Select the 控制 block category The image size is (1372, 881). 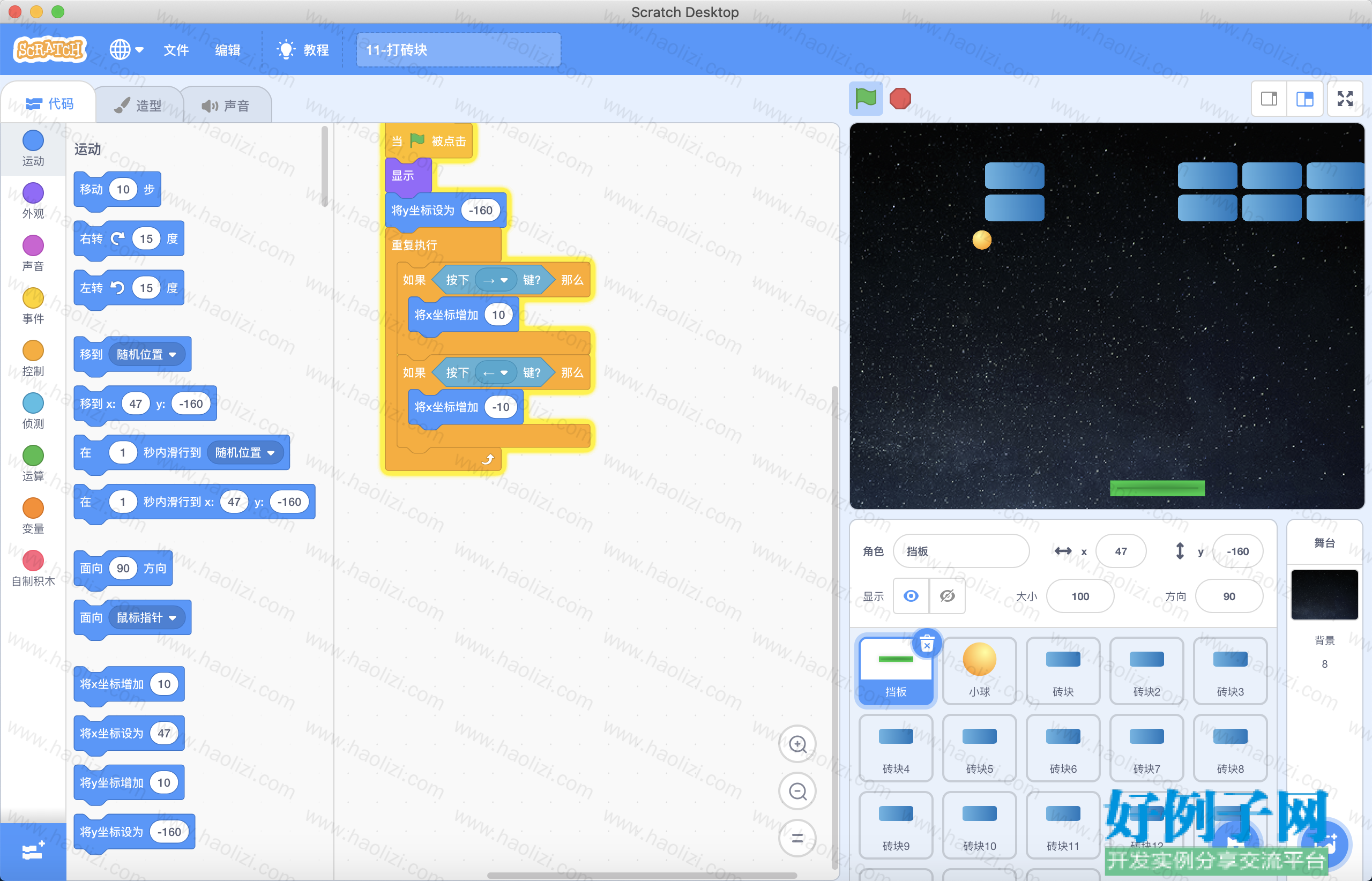tap(33, 358)
